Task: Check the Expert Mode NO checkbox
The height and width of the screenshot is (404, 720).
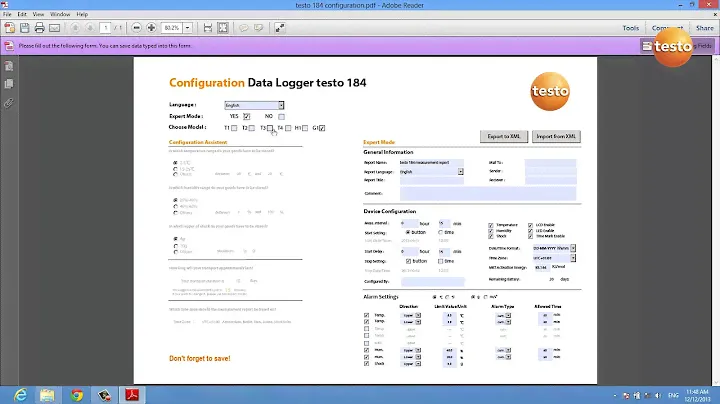Action: coord(281,116)
